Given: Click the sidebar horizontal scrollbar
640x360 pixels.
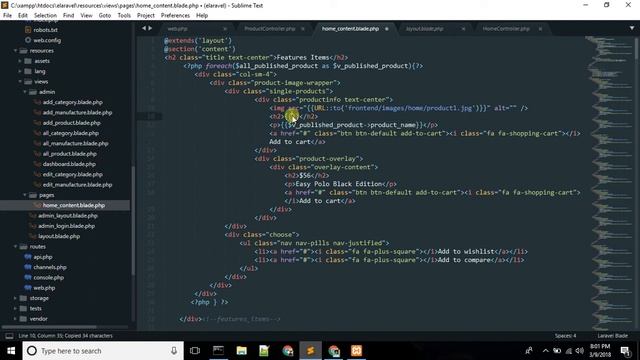Looking at the screenshot, I should pyautogui.click(x=49, y=327).
